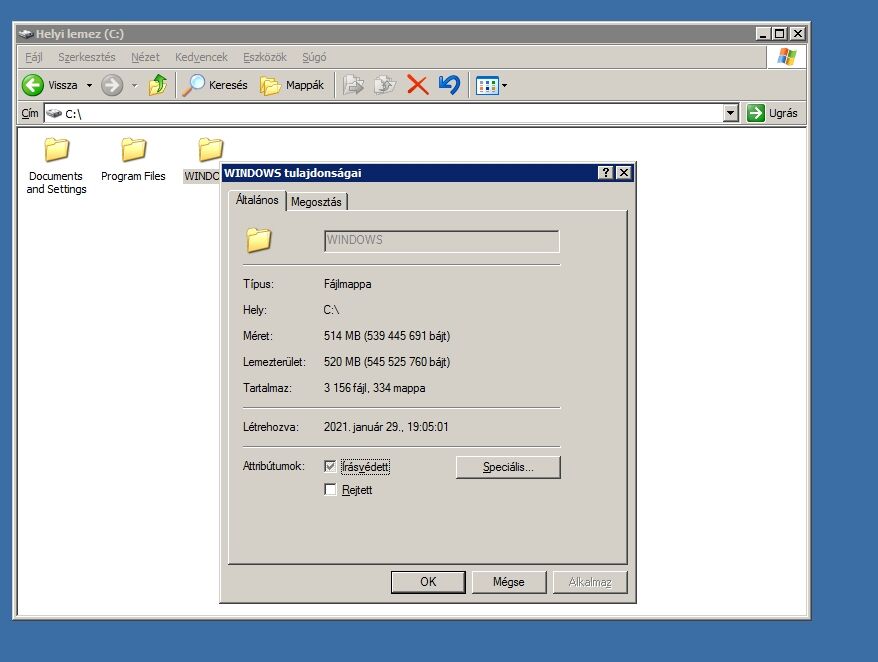Image resolution: width=878 pixels, height=662 pixels.
Task: Open the address bar dropdown
Action: 730,113
